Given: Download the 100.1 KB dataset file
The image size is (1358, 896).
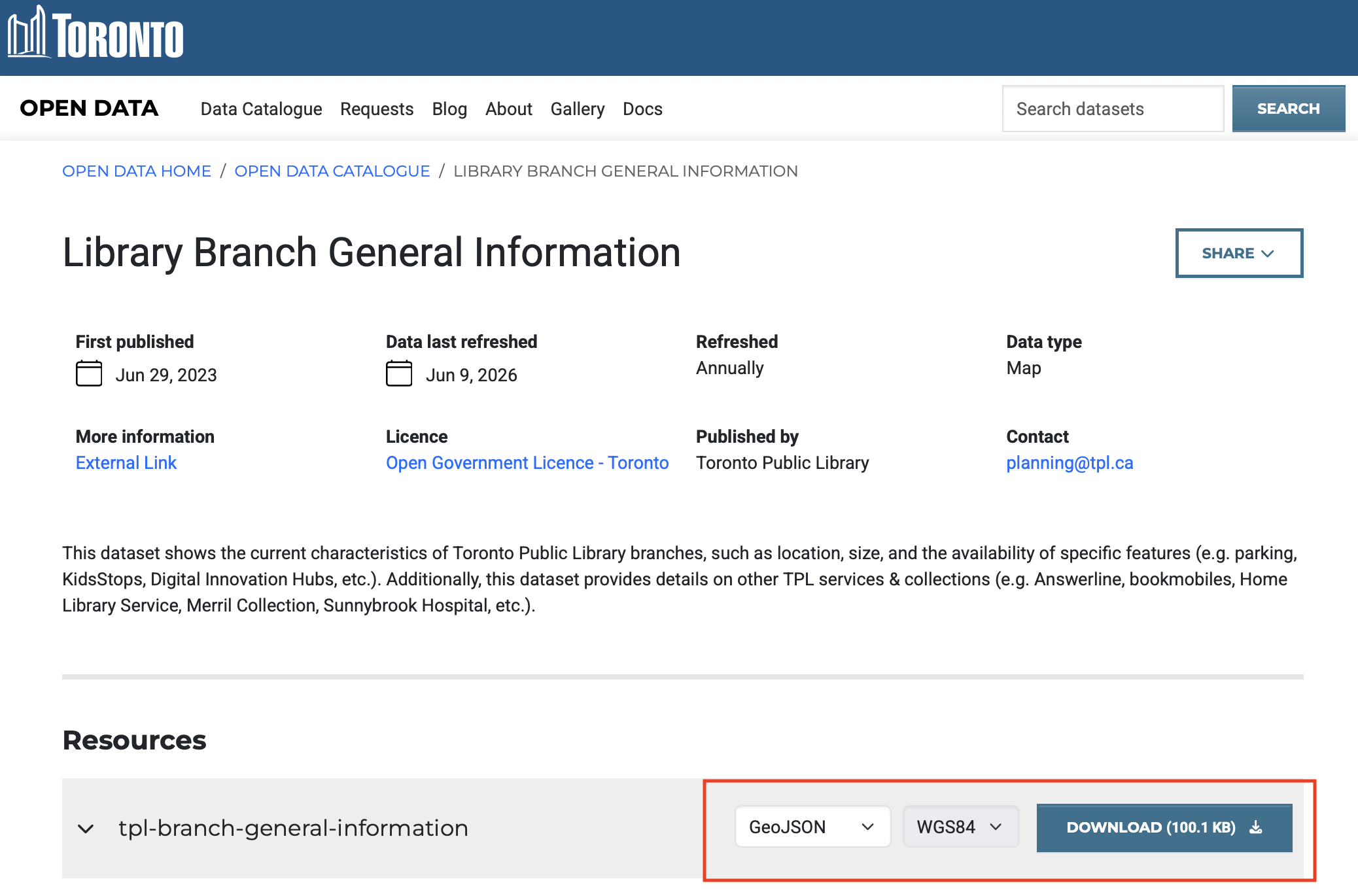Looking at the screenshot, I should click(x=1164, y=827).
